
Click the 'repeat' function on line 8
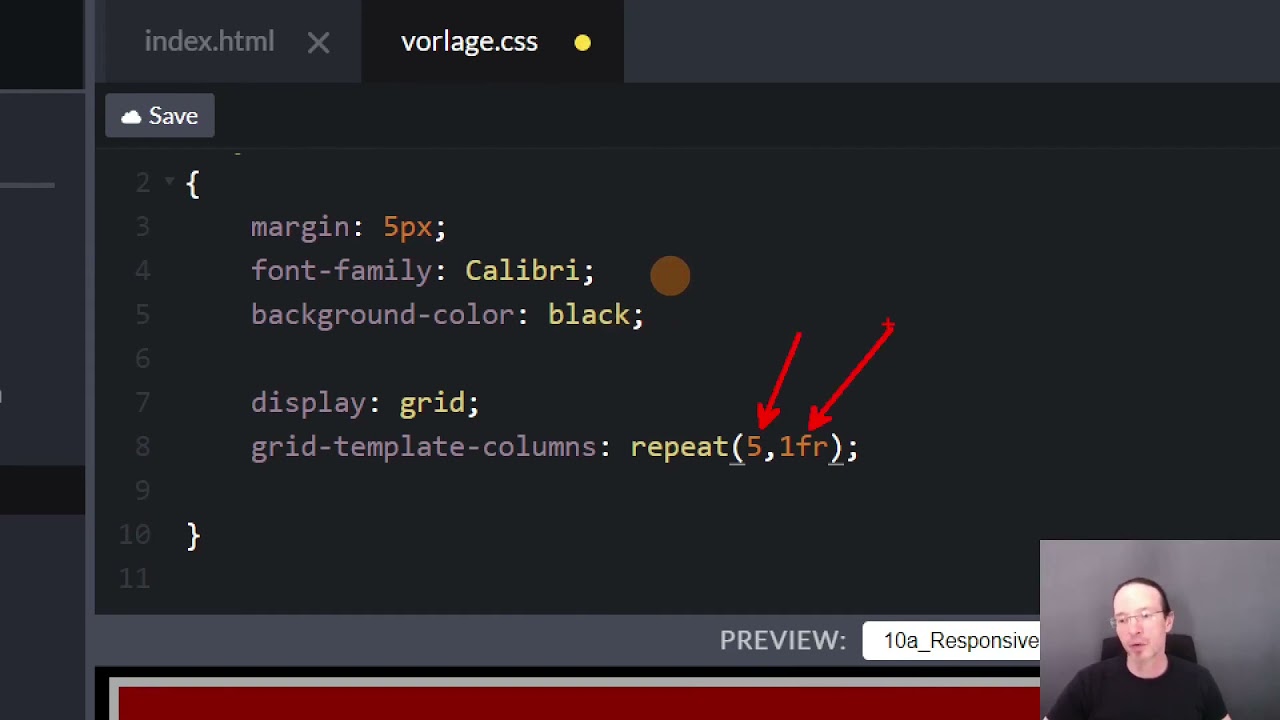(679, 447)
